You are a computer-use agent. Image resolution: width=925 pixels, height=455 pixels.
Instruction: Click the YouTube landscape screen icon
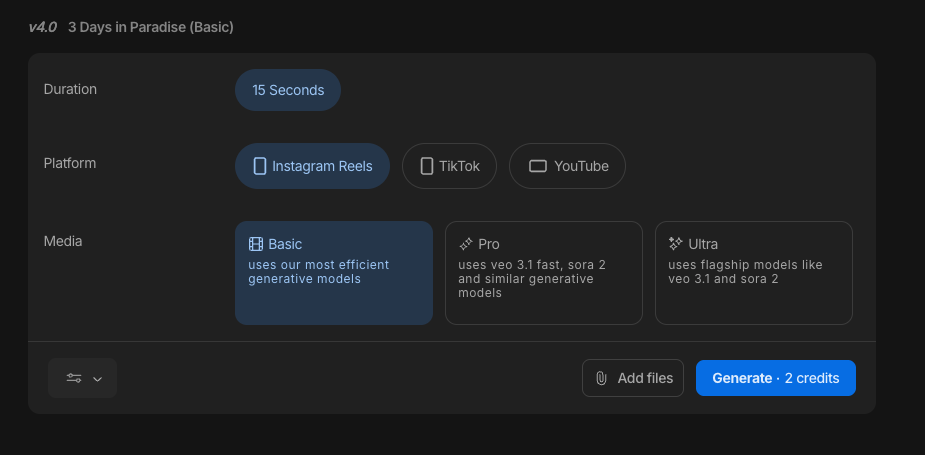pyautogui.click(x=538, y=166)
